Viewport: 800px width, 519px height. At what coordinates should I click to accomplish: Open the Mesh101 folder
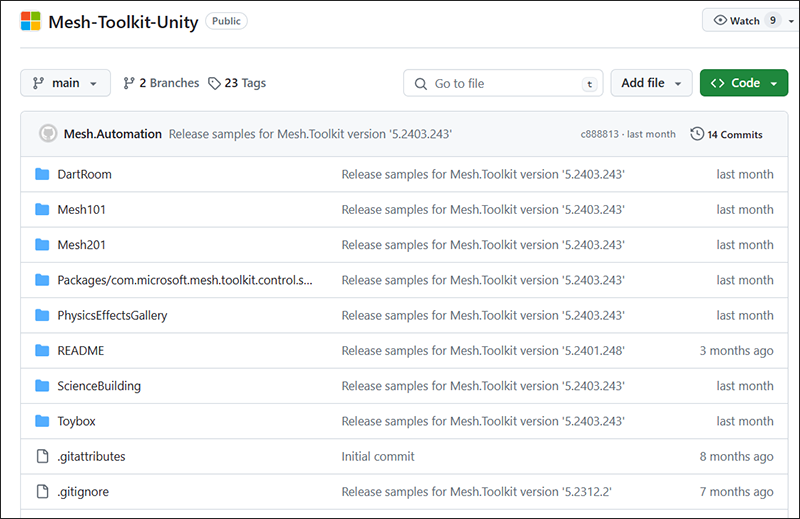[81, 209]
